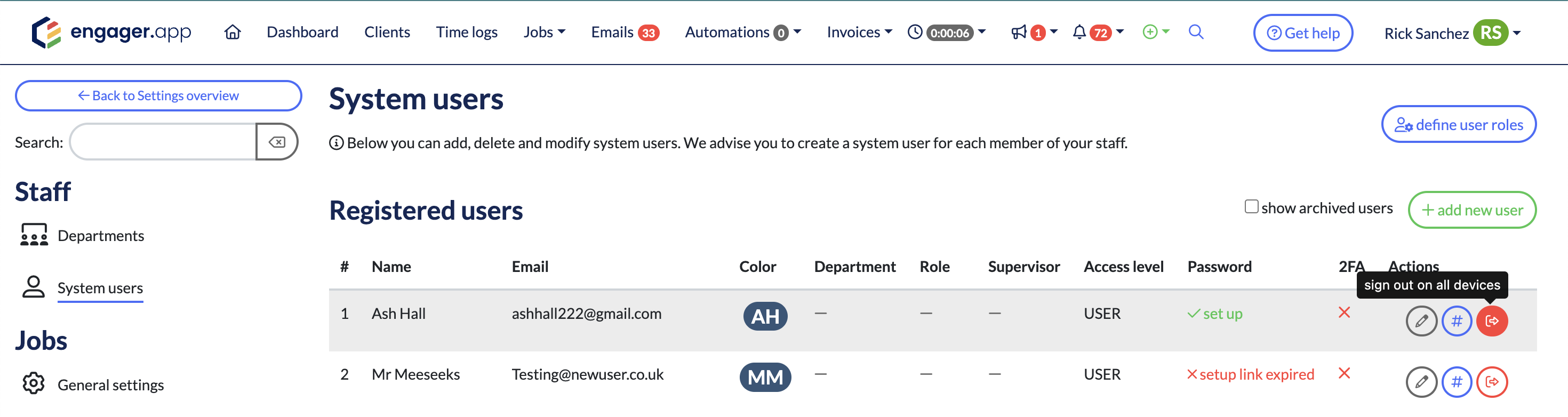
Task: Expand the Invoices dropdown menu
Action: [859, 33]
